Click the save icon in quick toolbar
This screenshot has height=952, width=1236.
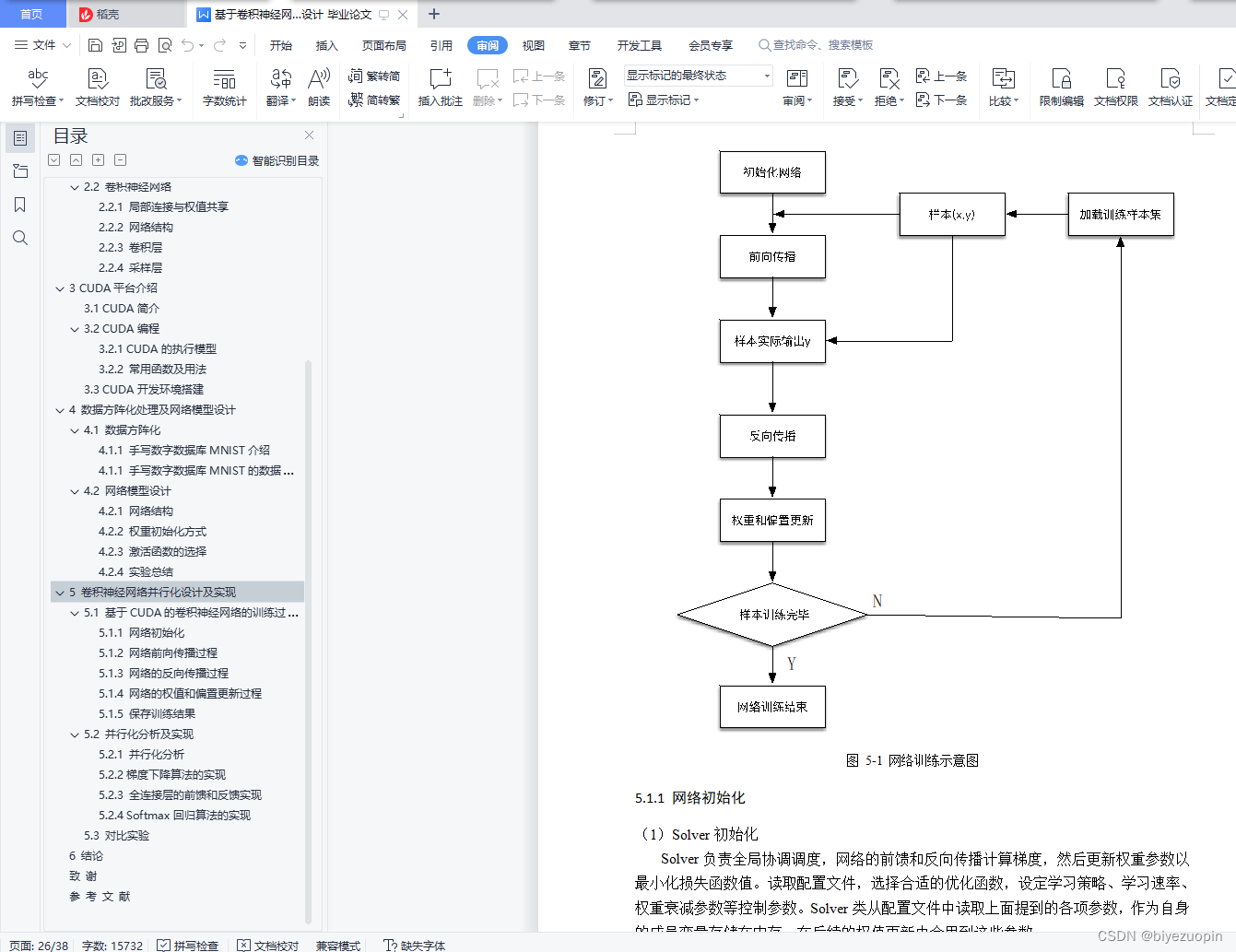tap(95, 45)
